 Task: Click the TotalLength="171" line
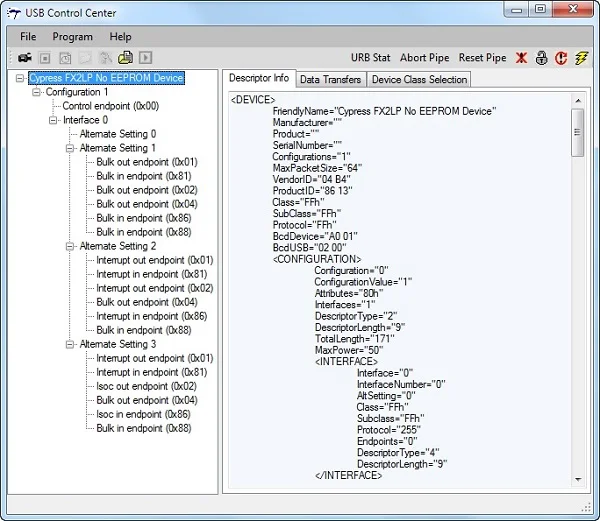(354, 339)
